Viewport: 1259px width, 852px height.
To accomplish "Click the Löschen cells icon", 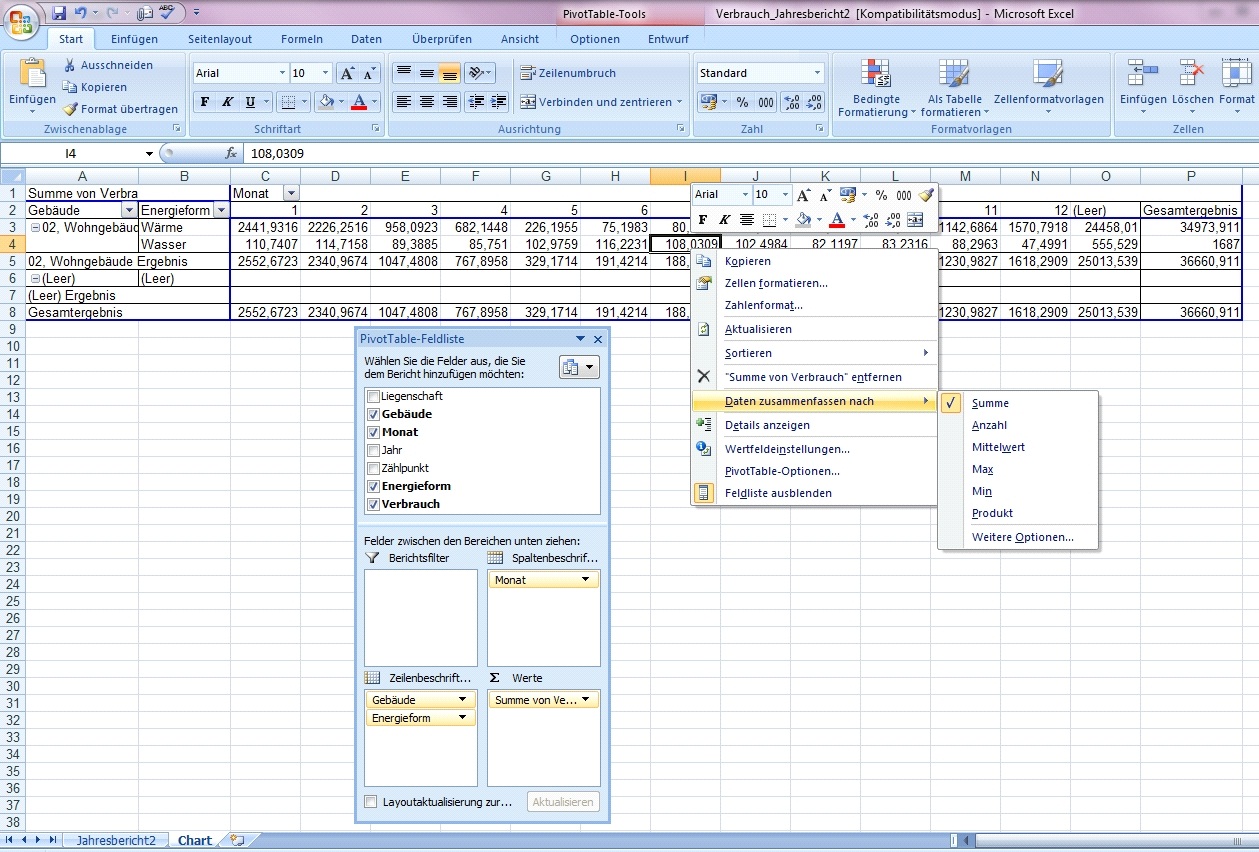I will (1192, 74).
